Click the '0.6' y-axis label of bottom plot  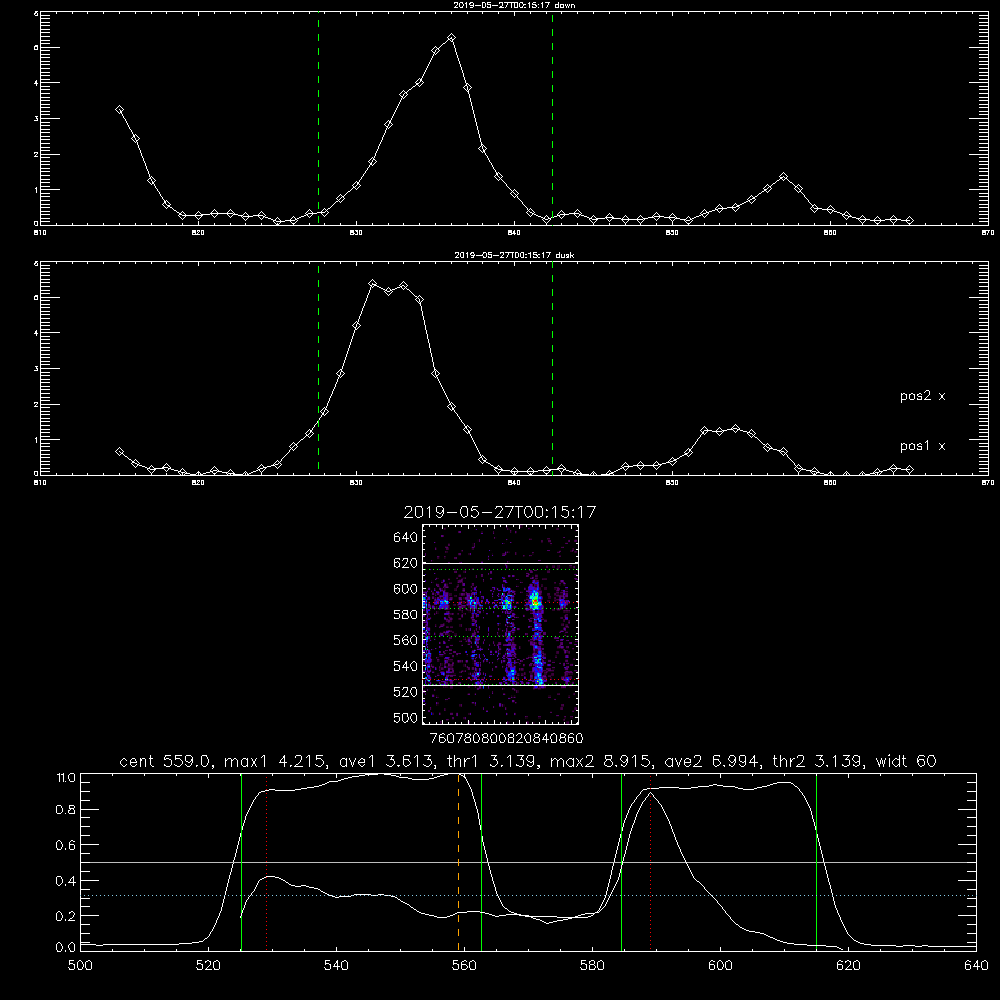66,845
